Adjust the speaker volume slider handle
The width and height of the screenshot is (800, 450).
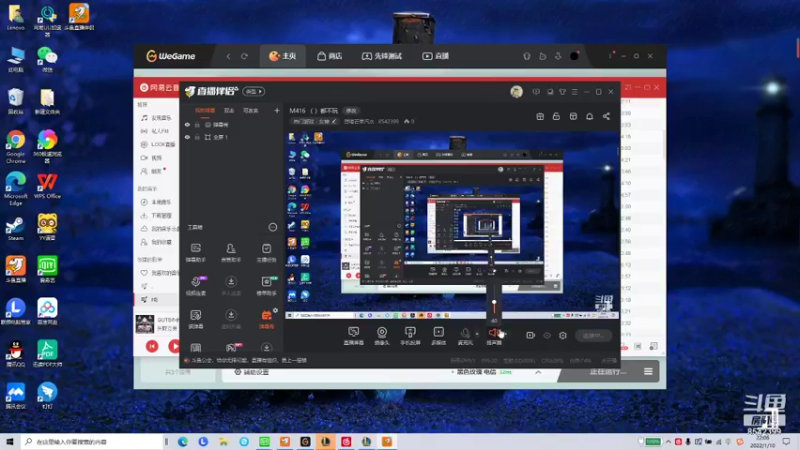click(494, 303)
